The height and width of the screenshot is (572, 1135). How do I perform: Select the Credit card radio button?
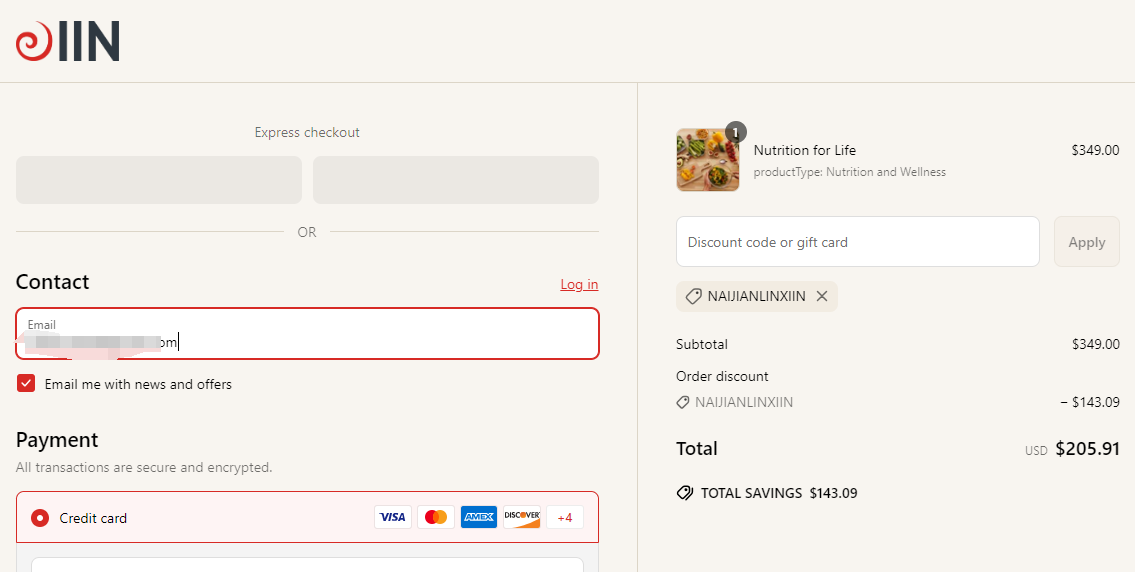pyautogui.click(x=40, y=518)
